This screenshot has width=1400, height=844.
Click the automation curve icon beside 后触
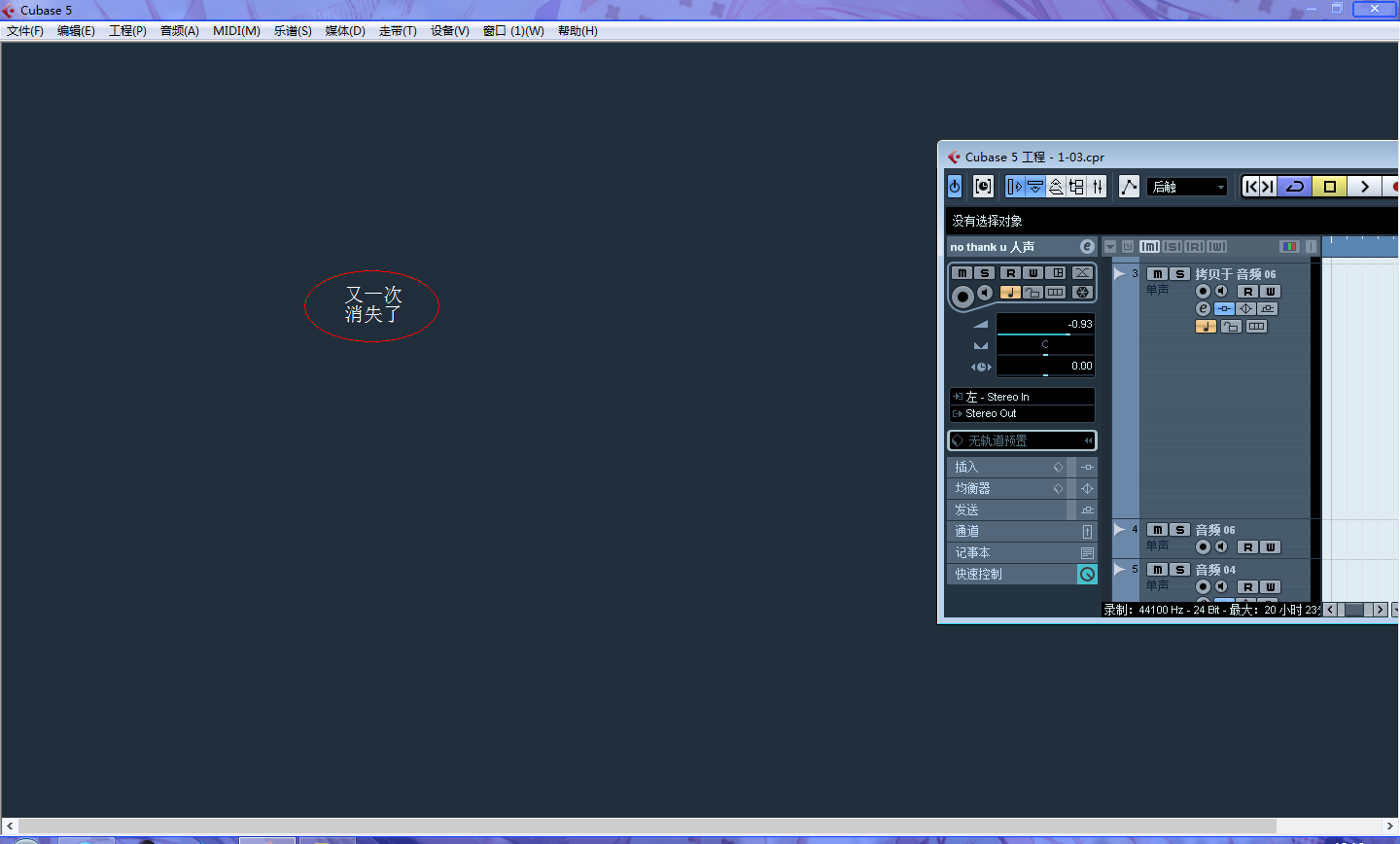pyautogui.click(x=1129, y=187)
